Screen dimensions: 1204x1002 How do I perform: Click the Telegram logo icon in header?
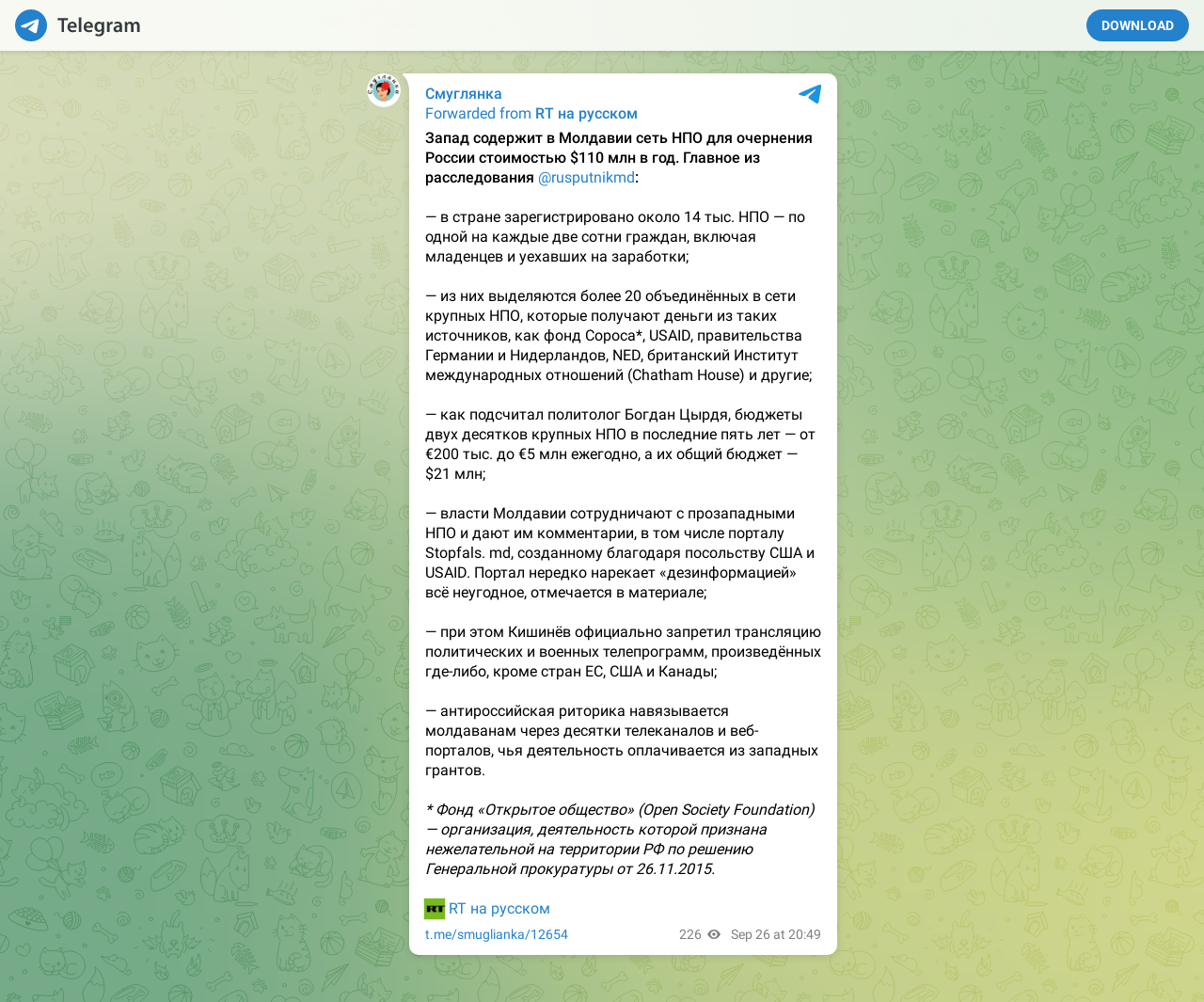tap(31, 25)
